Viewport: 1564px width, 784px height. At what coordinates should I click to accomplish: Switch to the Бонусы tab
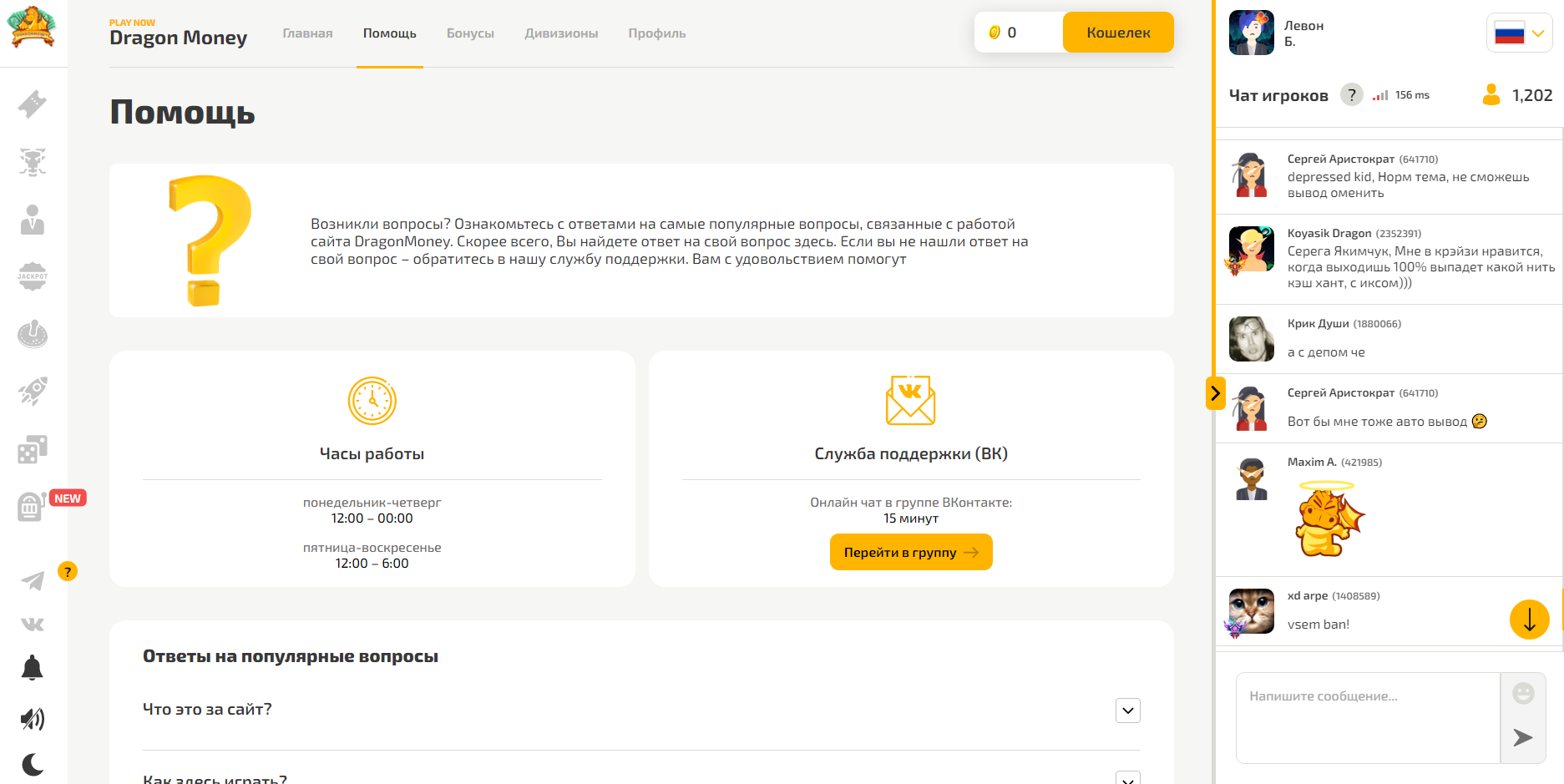click(x=470, y=33)
